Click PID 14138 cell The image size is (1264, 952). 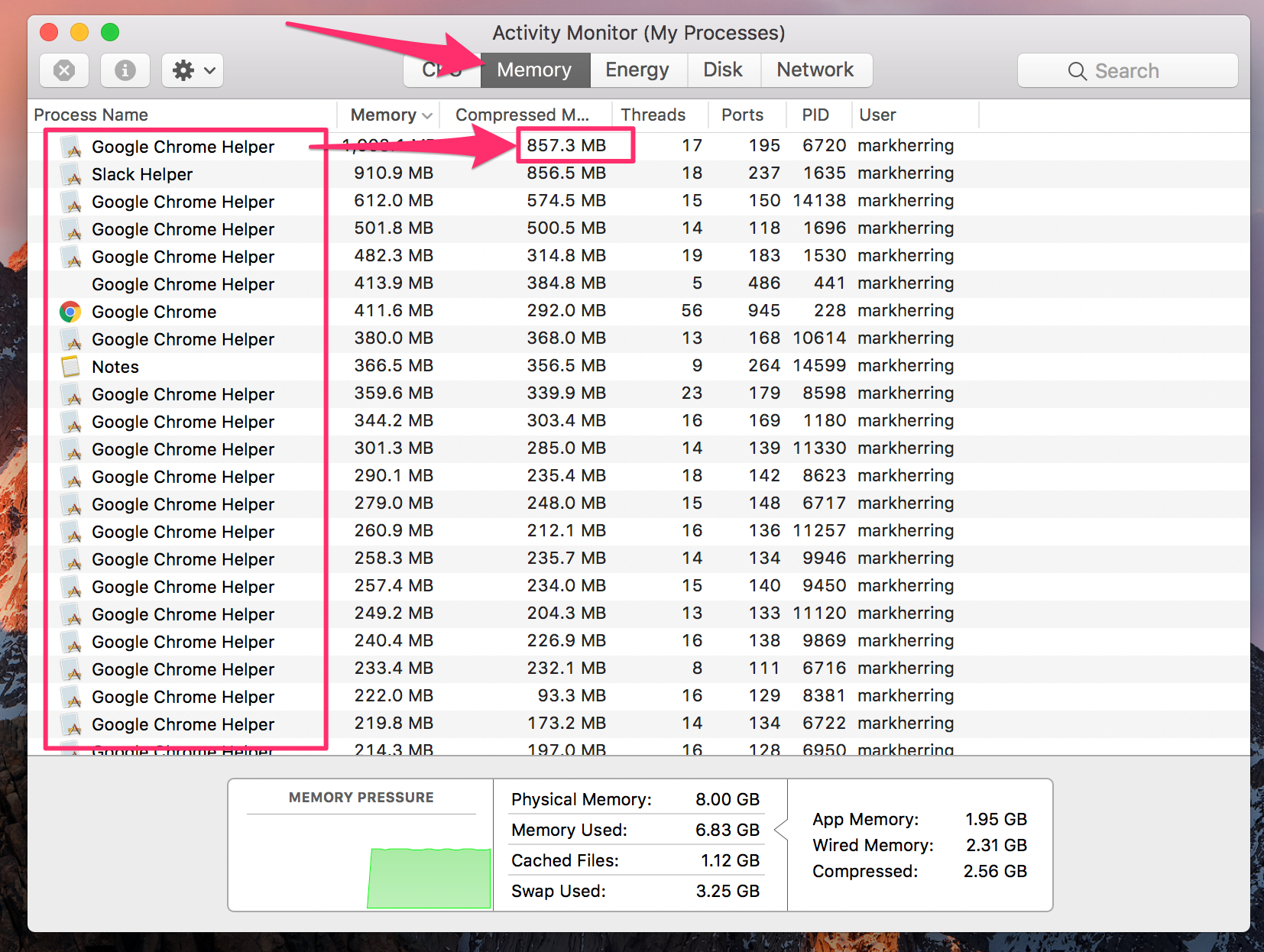pyautogui.click(x=819, y=200)
